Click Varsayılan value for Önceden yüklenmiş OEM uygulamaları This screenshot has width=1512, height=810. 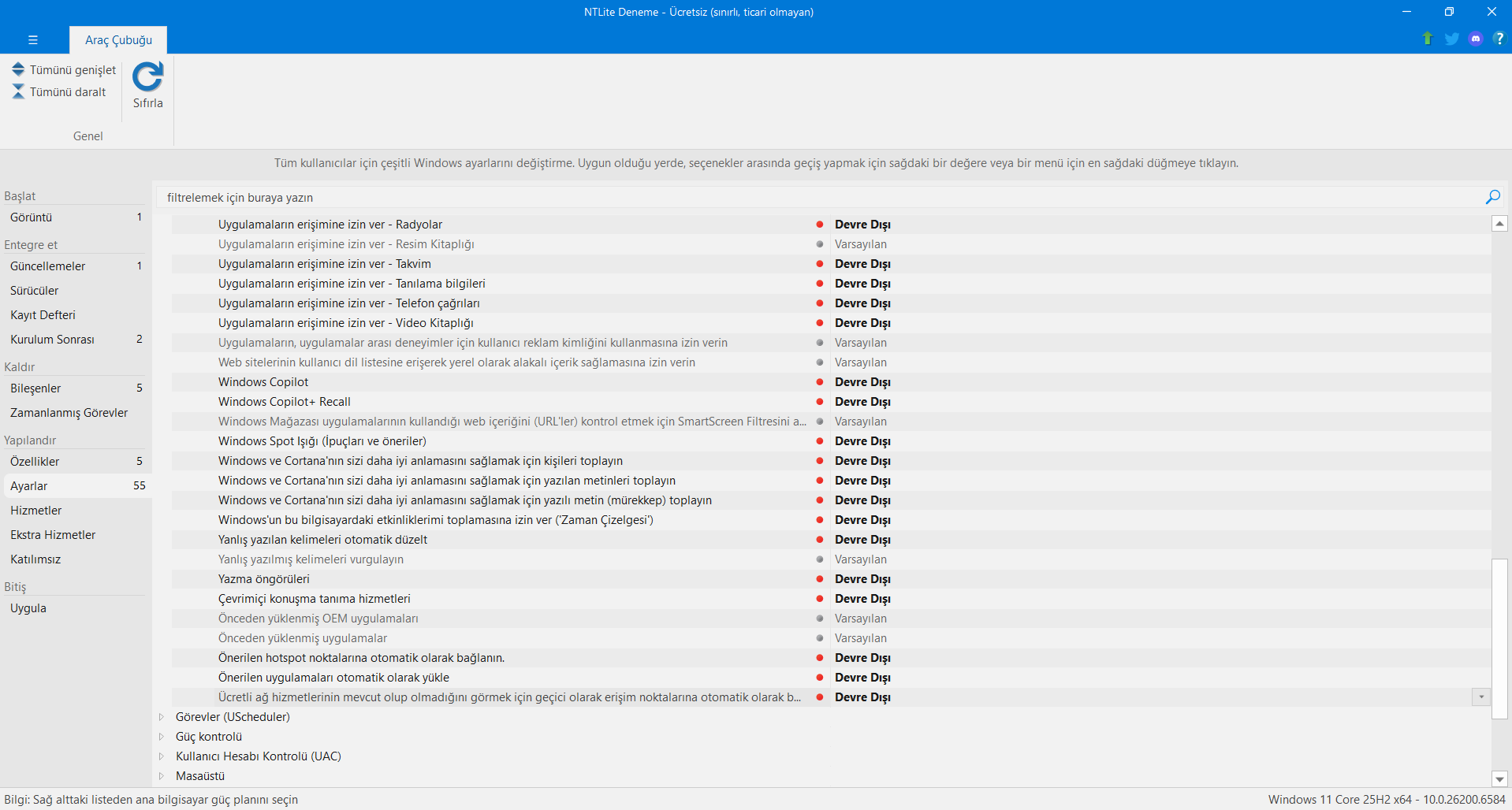(861, 619)
